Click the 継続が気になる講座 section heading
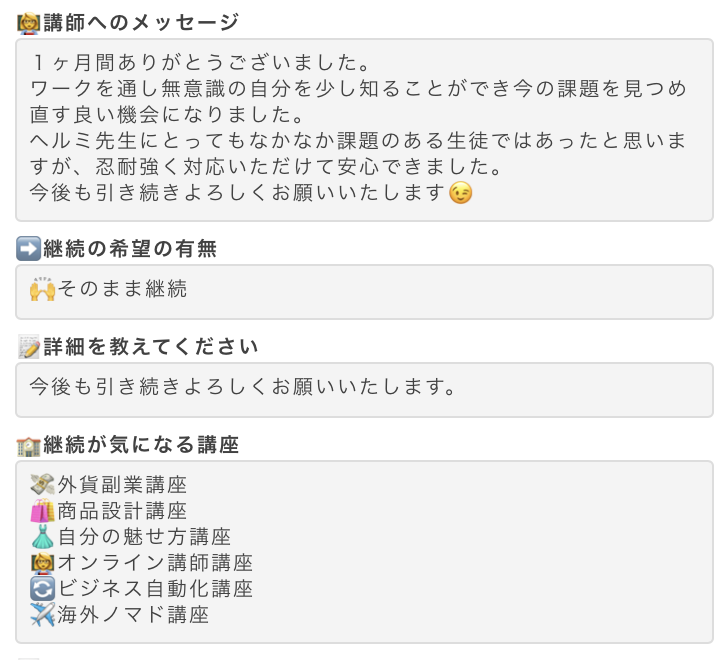This screenshot has height=660, width=728. click(141, 445)
